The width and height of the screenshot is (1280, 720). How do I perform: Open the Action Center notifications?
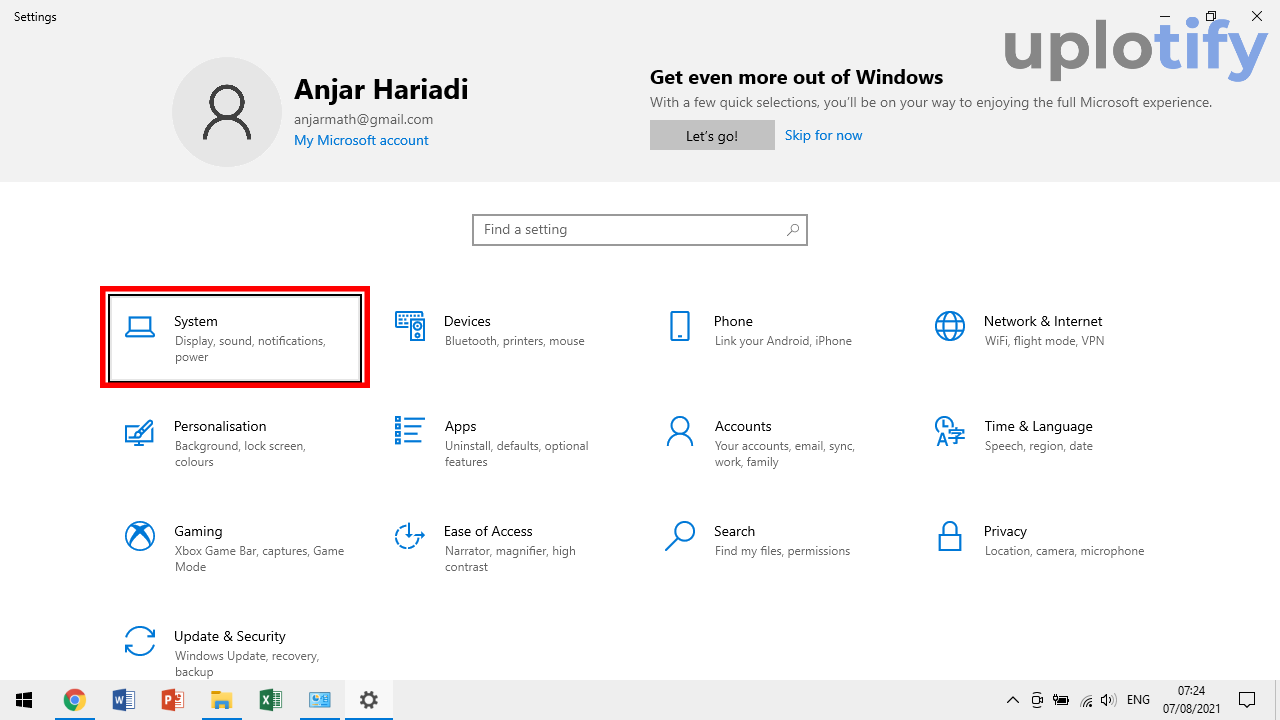point(1247,700)
